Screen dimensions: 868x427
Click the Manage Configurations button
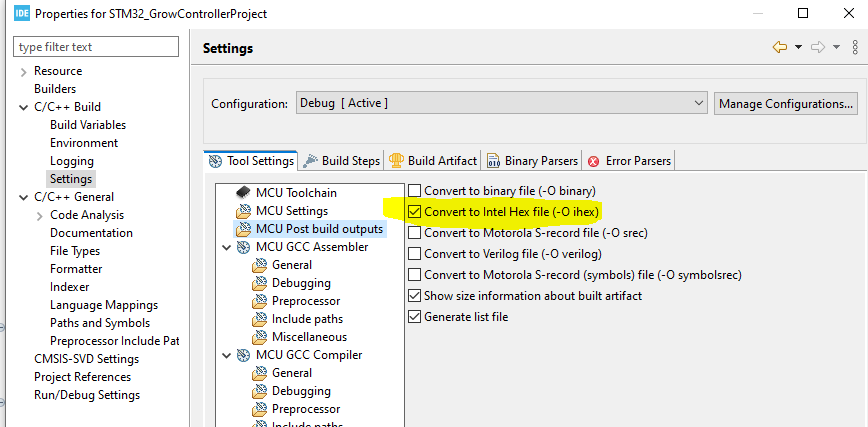786,104
